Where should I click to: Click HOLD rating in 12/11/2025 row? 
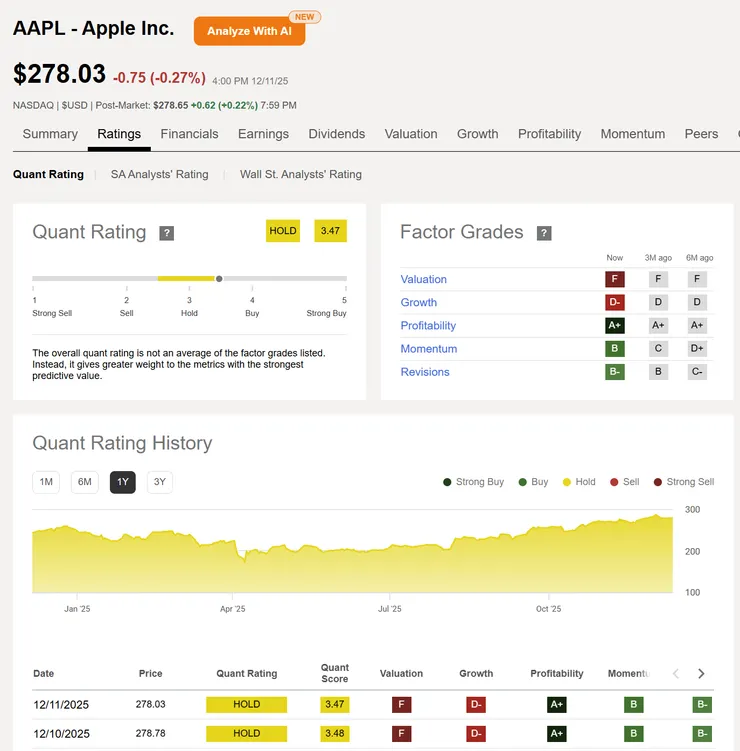click(247, 705)
